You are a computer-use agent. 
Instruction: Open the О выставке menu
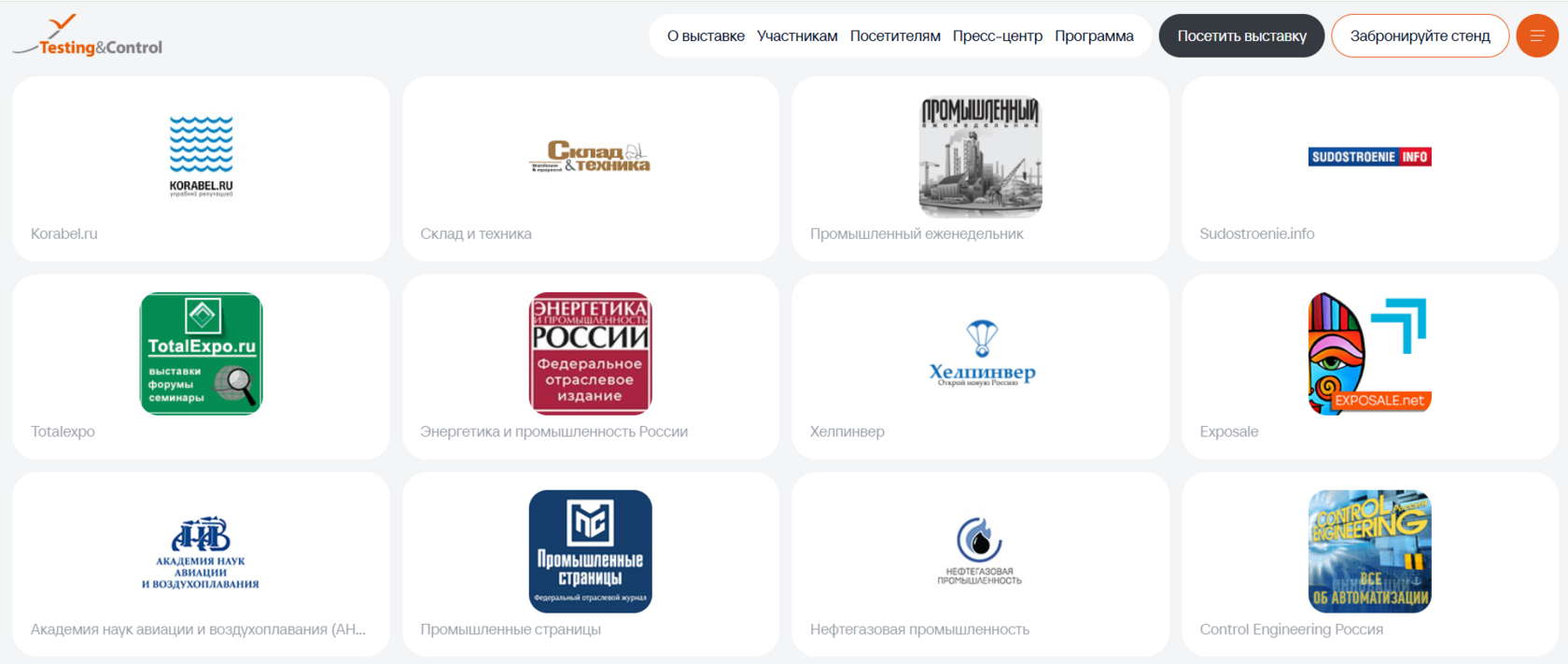tap(706, 35)
